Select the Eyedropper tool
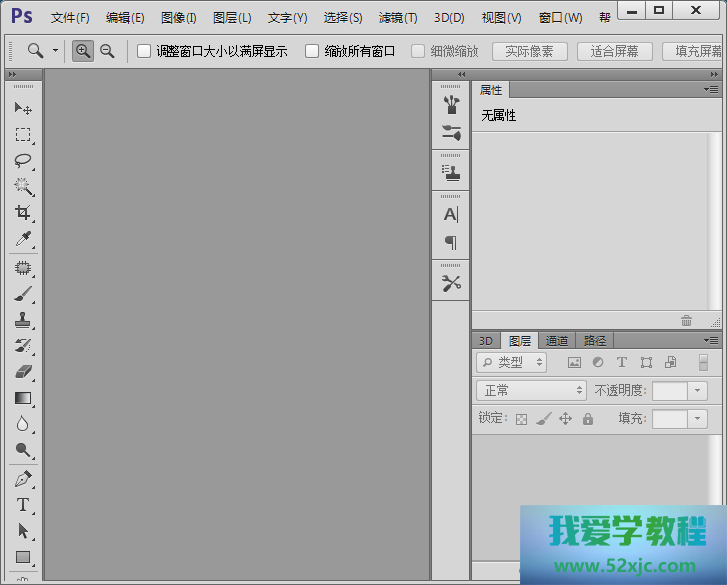This screenshot has width=727, height=585. coord(23,238)
